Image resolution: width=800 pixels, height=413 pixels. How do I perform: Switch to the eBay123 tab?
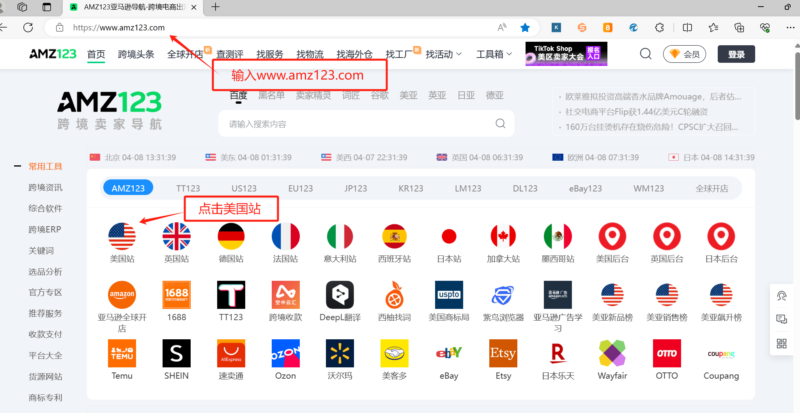click(585, 188)
